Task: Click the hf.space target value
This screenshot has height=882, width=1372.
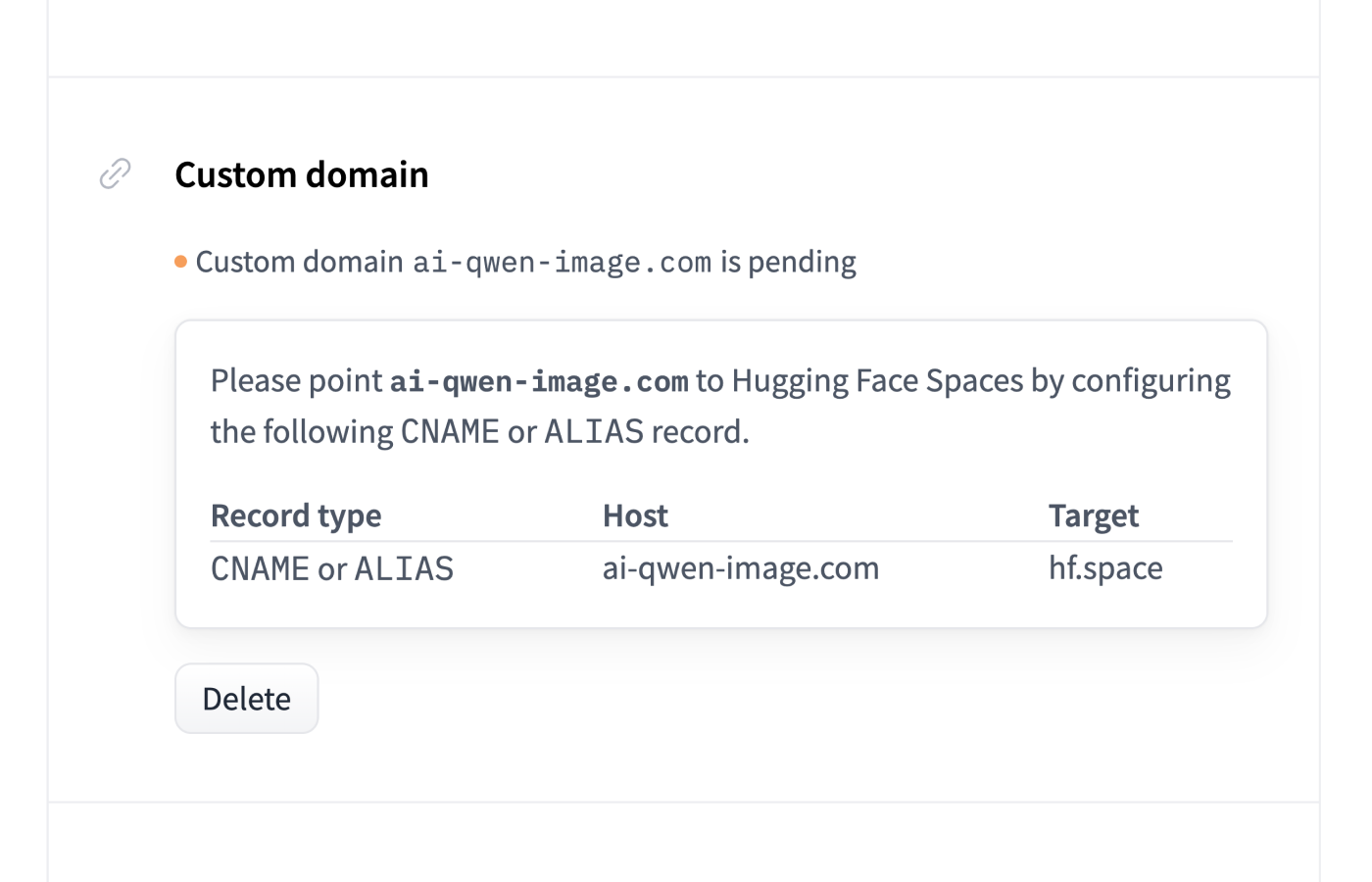Action: click(1104, 568)
